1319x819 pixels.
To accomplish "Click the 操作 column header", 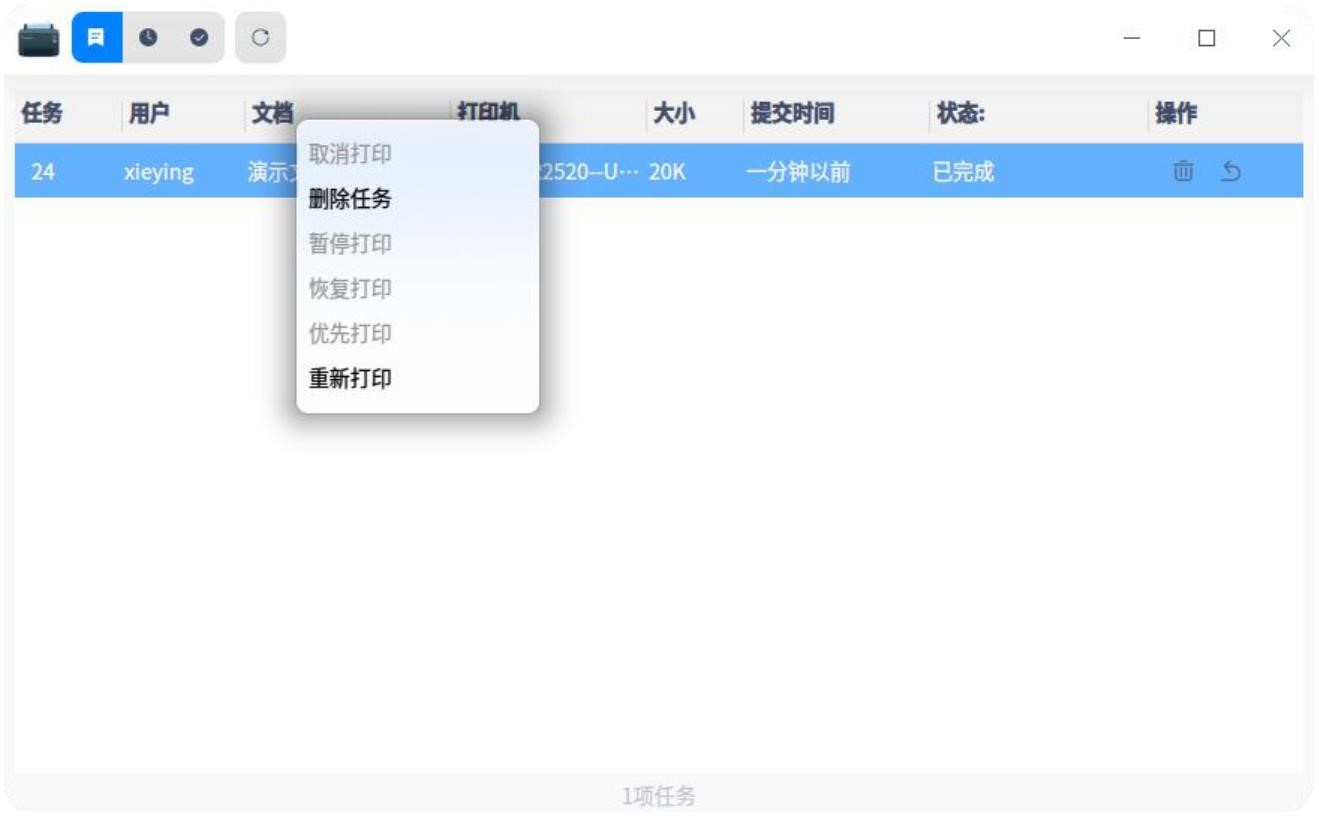I will click(x=1176, y=115).
